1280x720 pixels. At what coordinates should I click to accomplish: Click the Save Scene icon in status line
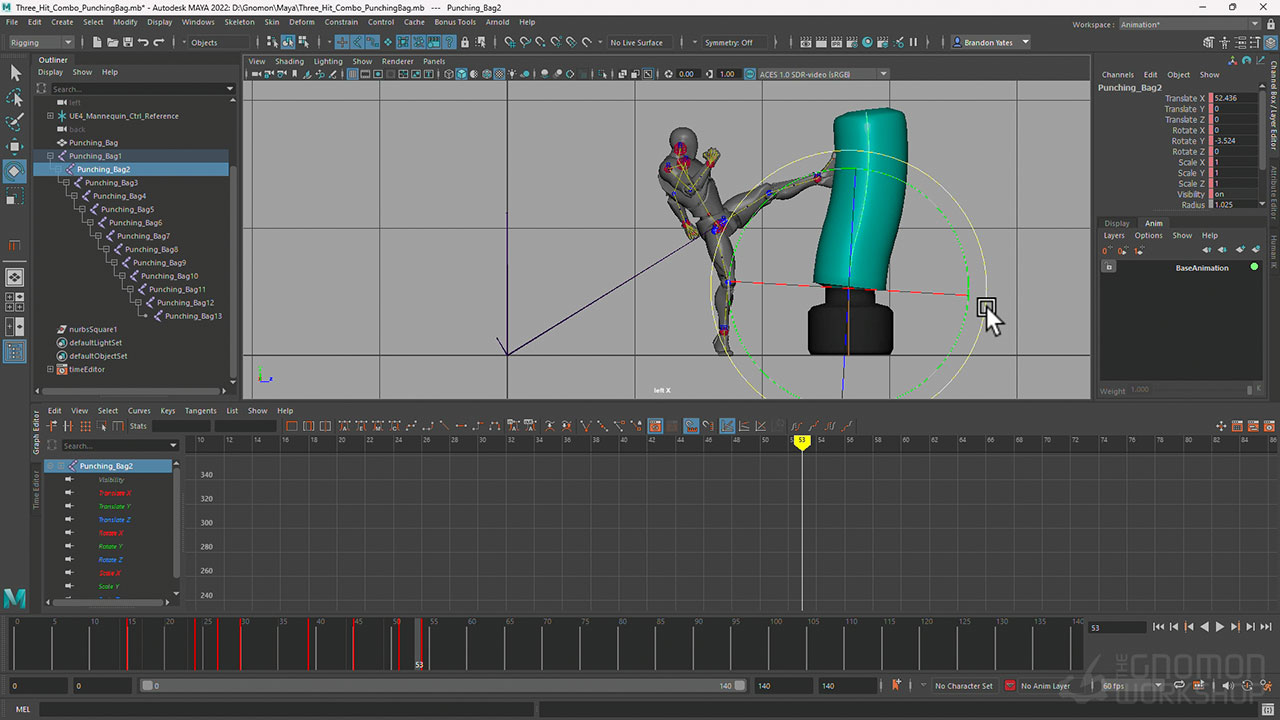click(128, 42)
